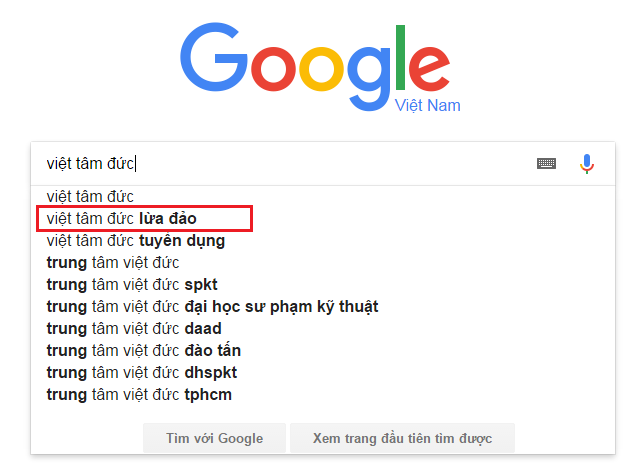The height and width of the screenshot is (468, 630).
Task: Place cursor in typed query "việt tâm đức"
Action: click(90, 163)
